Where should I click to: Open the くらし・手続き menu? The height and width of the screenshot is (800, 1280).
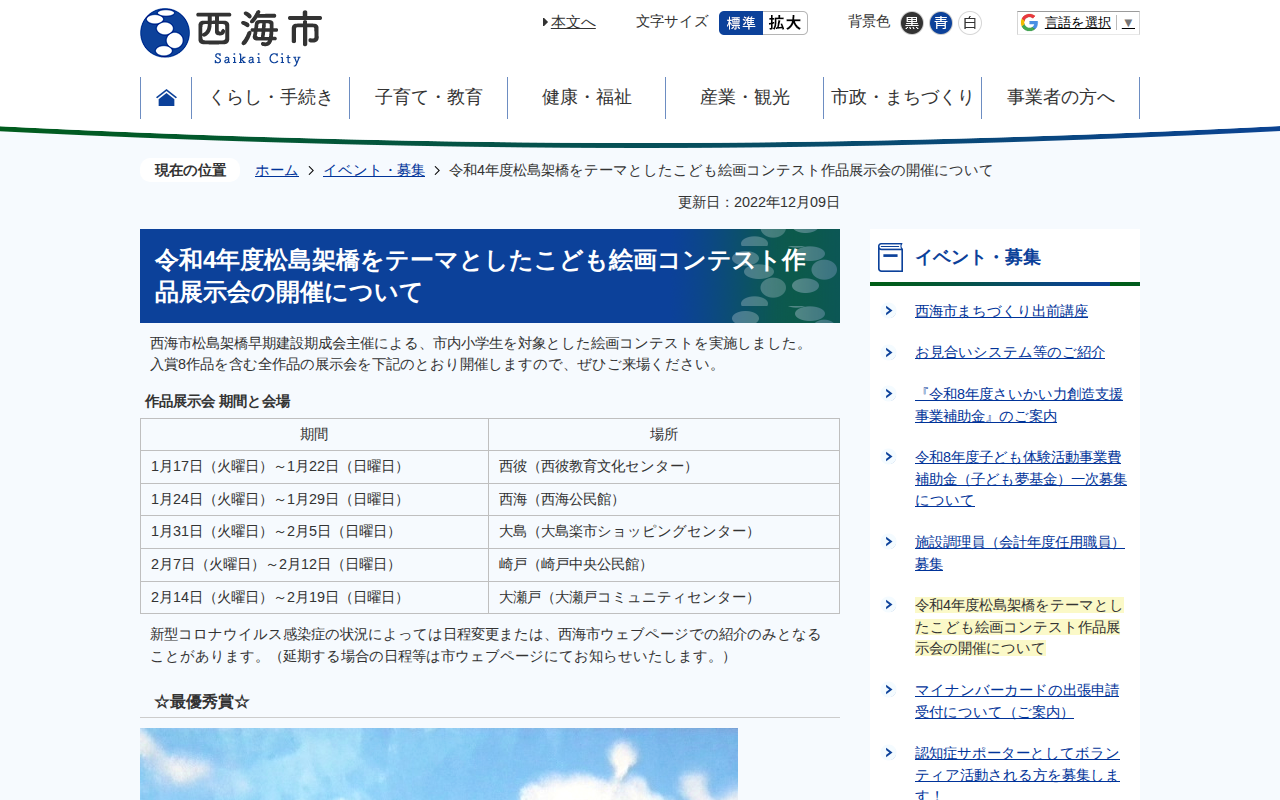coord(271,98)
